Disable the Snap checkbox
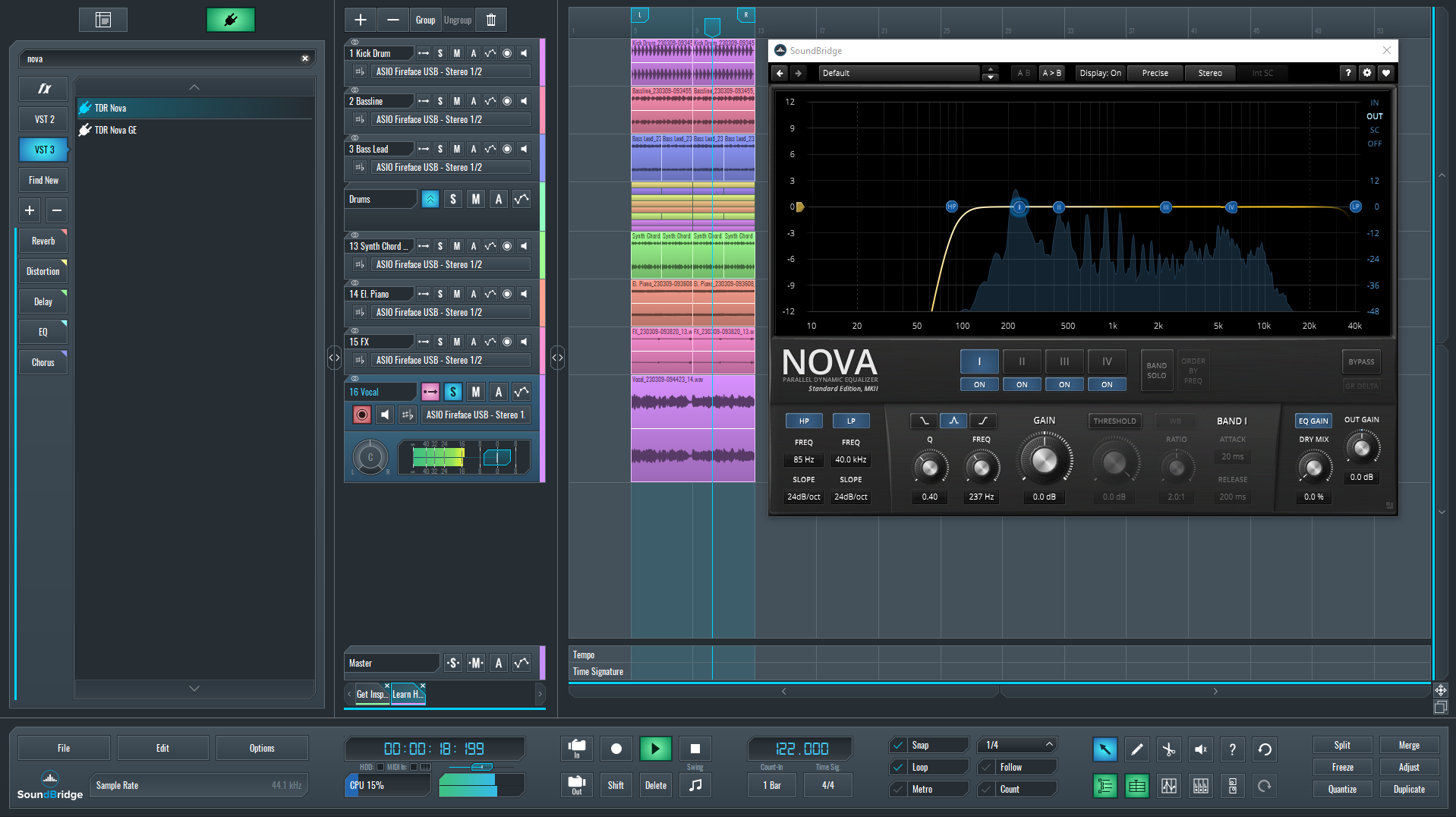Viewport: 1456px width, 817px height. pyautogui.click(x=898, y=745)
